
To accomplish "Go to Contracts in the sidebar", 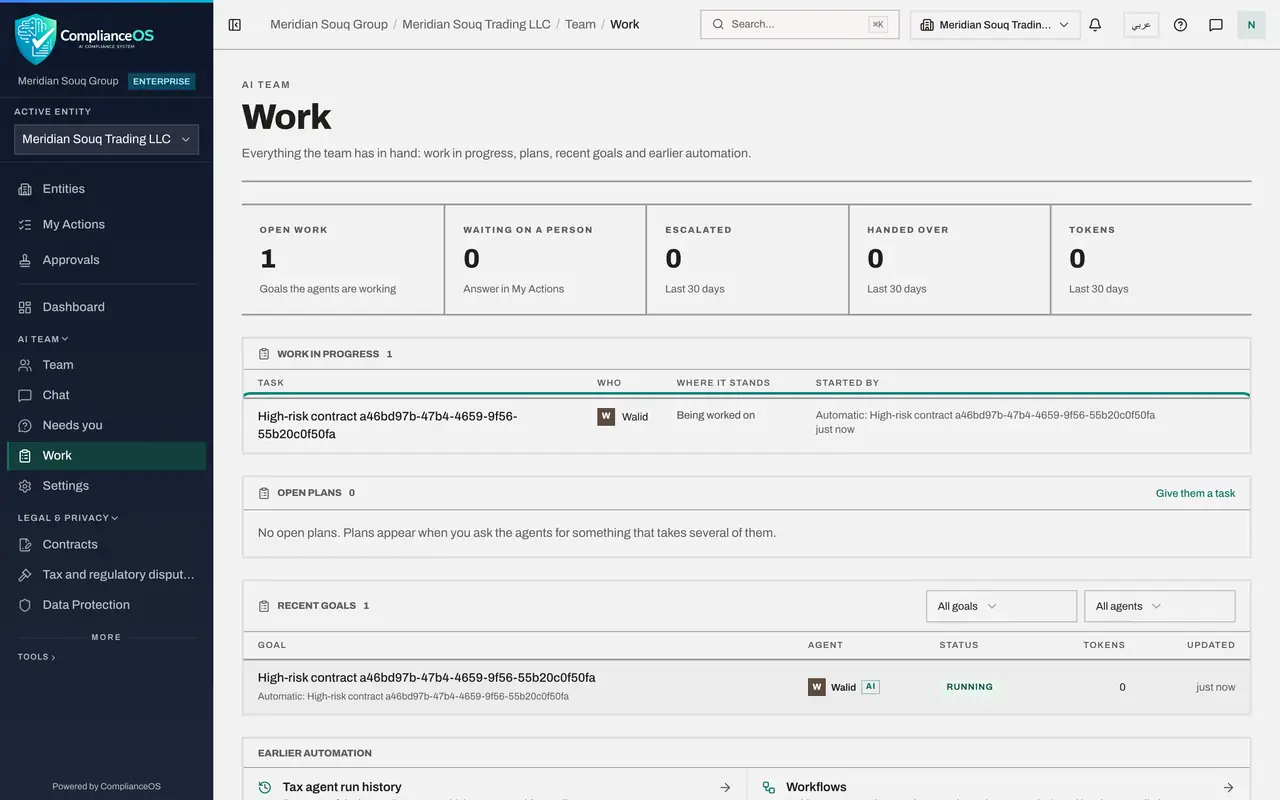I will point(106,545).
